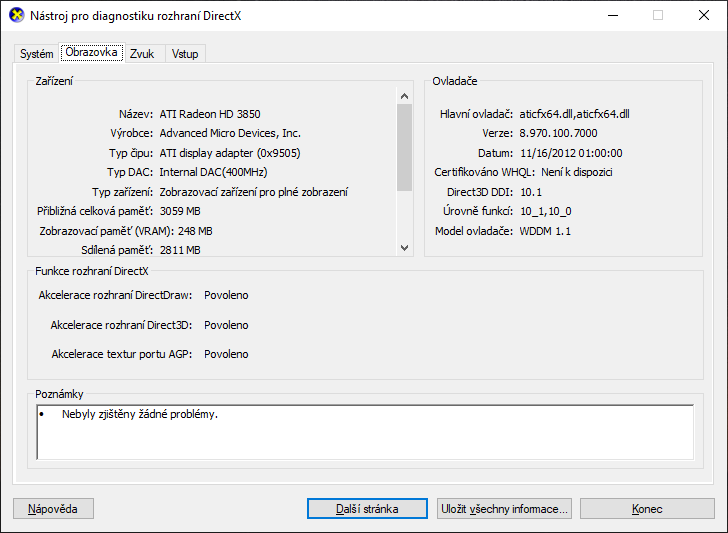The width and height of the screenshot is (728, 533).
Task: Go to the Vstup tab
Action: point(185,54)
